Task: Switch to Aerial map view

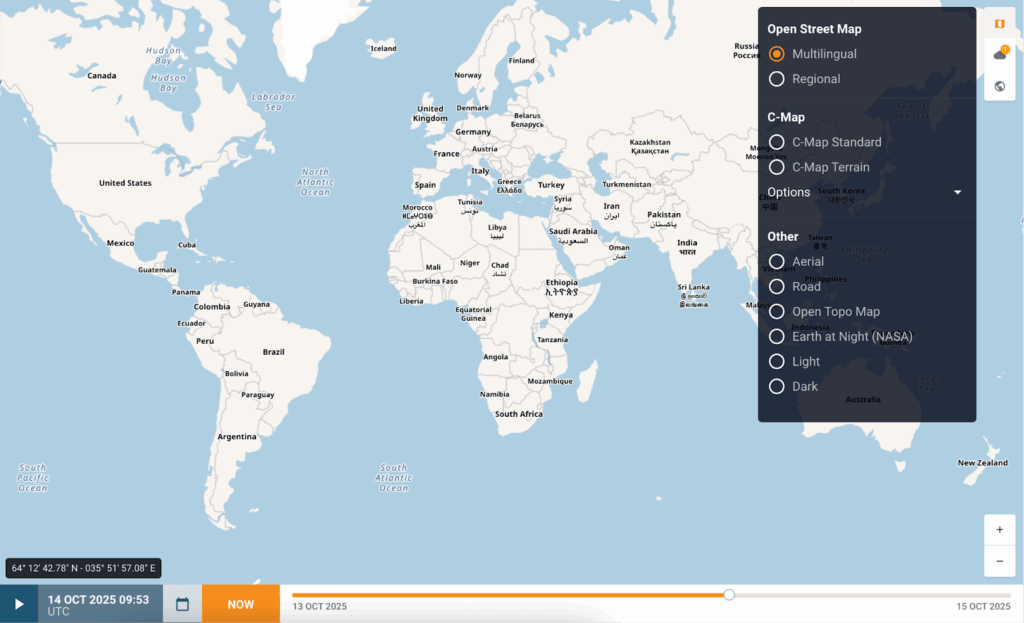Action: click(777, 261)
